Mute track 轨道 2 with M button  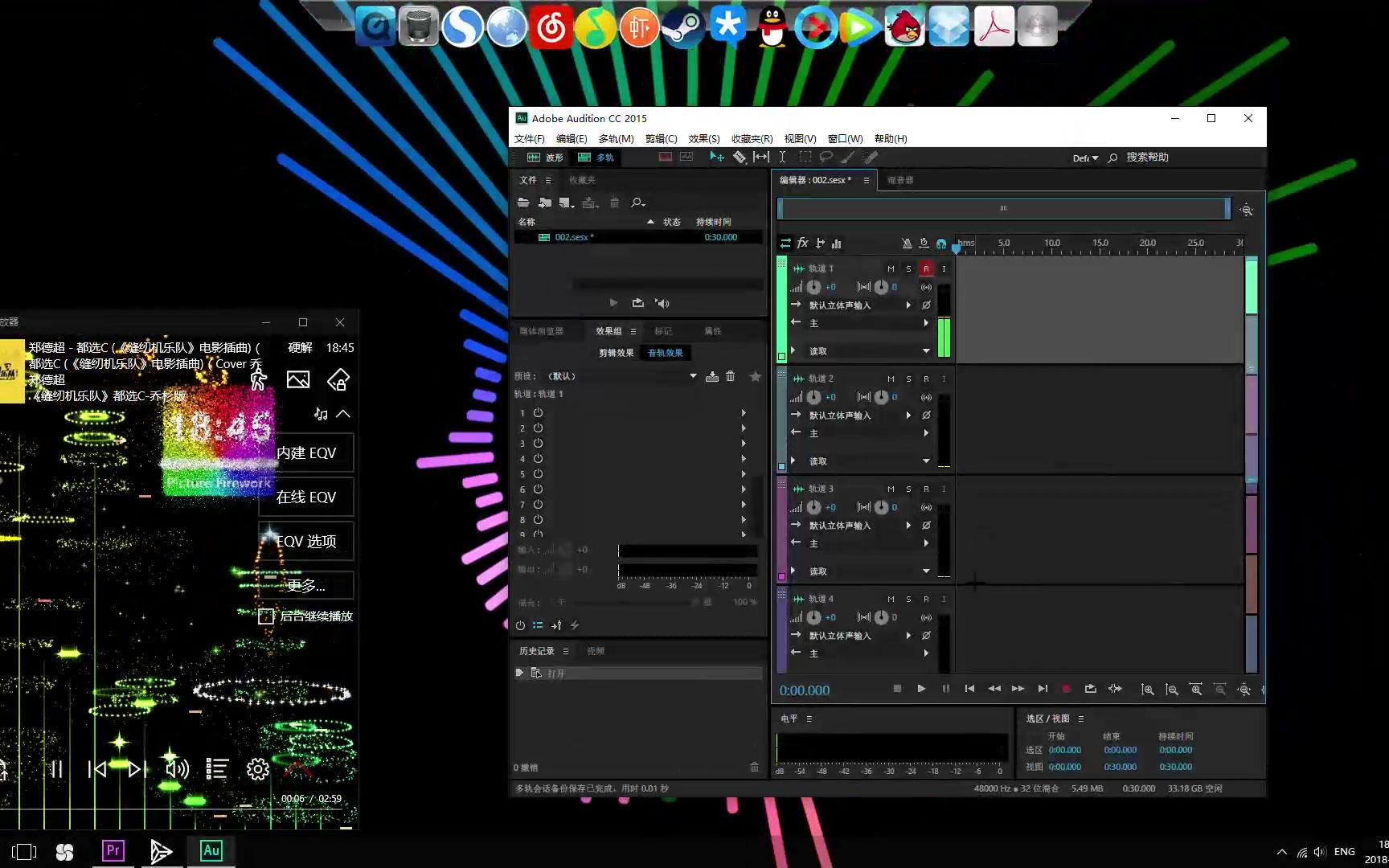coord(891,379)
